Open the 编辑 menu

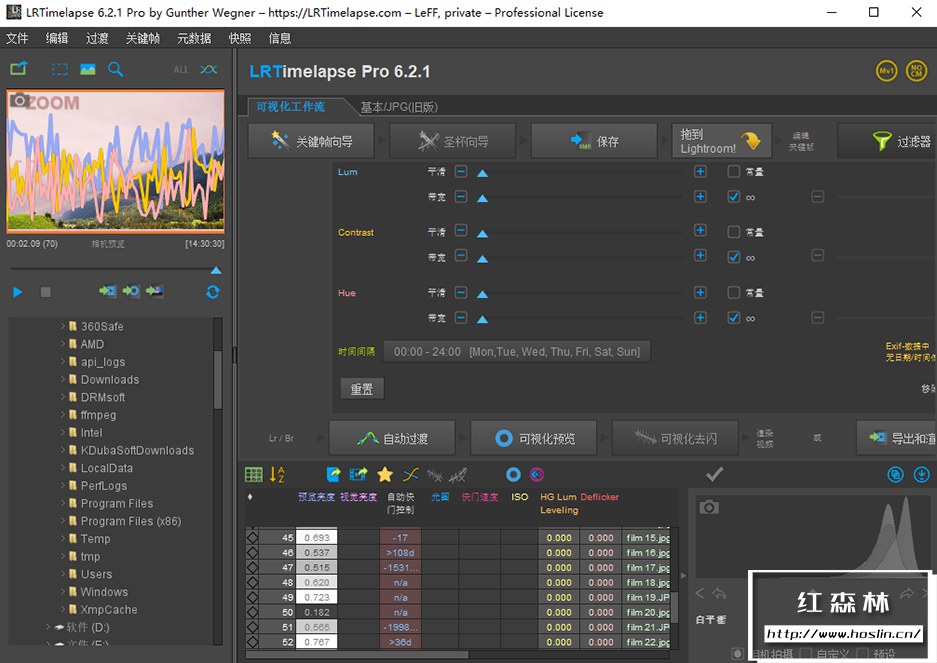(x=57, y=38)
